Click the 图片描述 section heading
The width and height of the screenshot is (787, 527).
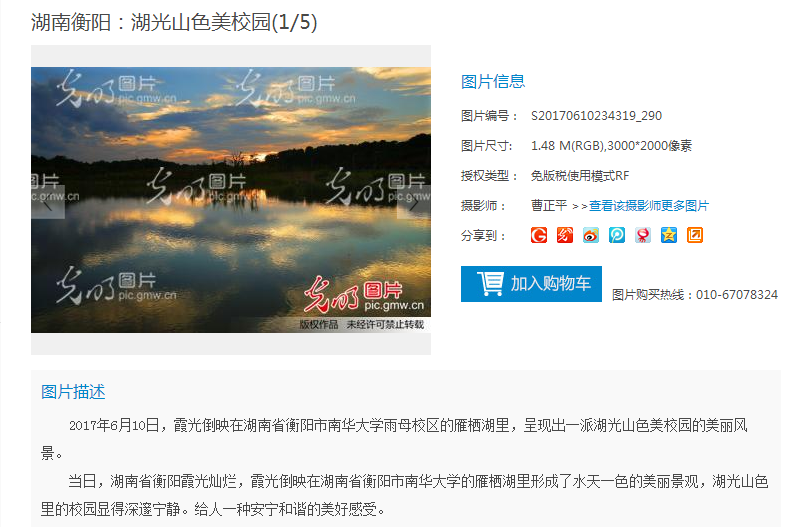73,392
